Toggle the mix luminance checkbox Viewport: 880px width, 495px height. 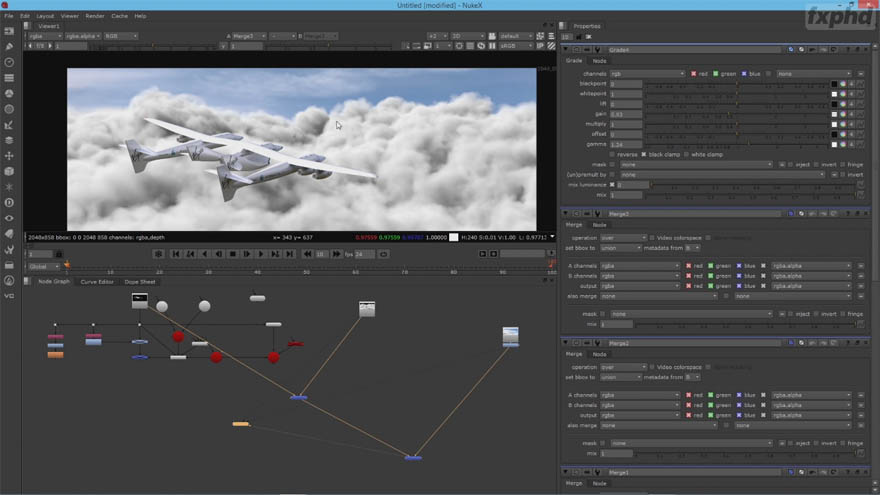tap(612, 185)
